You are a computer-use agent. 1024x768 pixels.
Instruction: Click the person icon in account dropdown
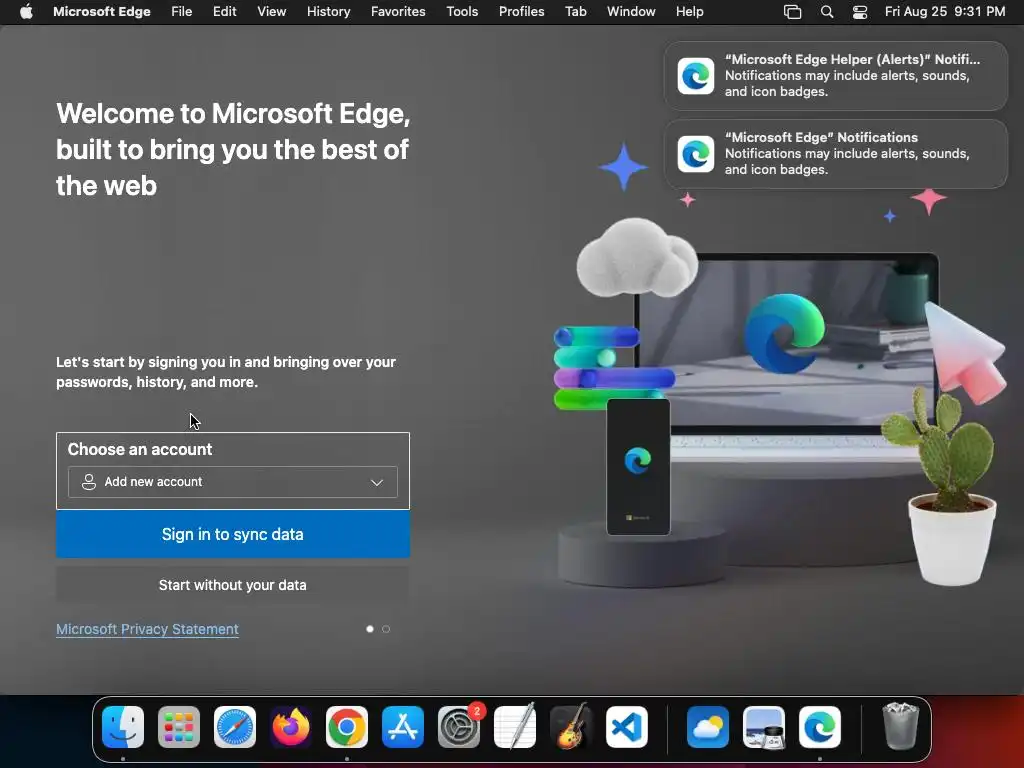coord(89,482)
